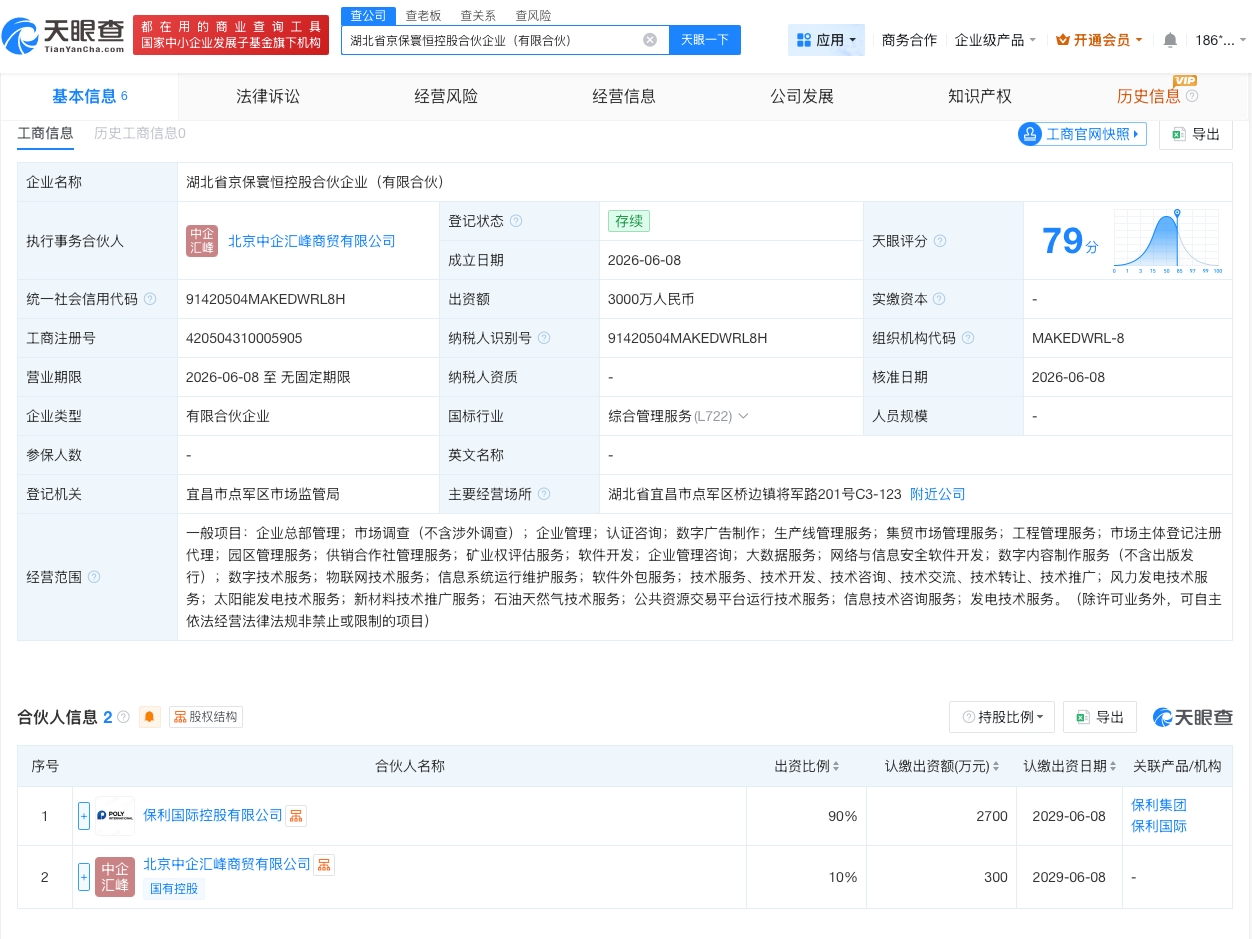
Task: Click the 中企汇峰 logo in 执行事务合伙人 row
Action: (202, 241)
